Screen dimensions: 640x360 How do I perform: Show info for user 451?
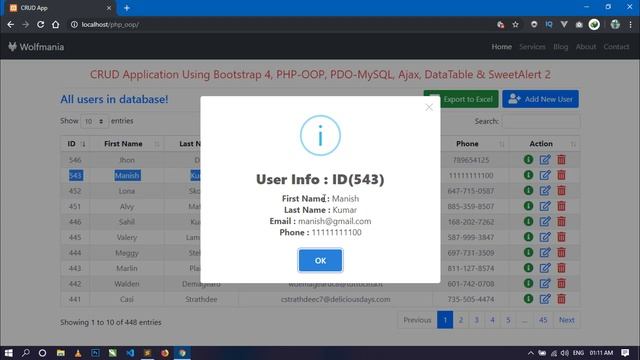tap(529, 206)
